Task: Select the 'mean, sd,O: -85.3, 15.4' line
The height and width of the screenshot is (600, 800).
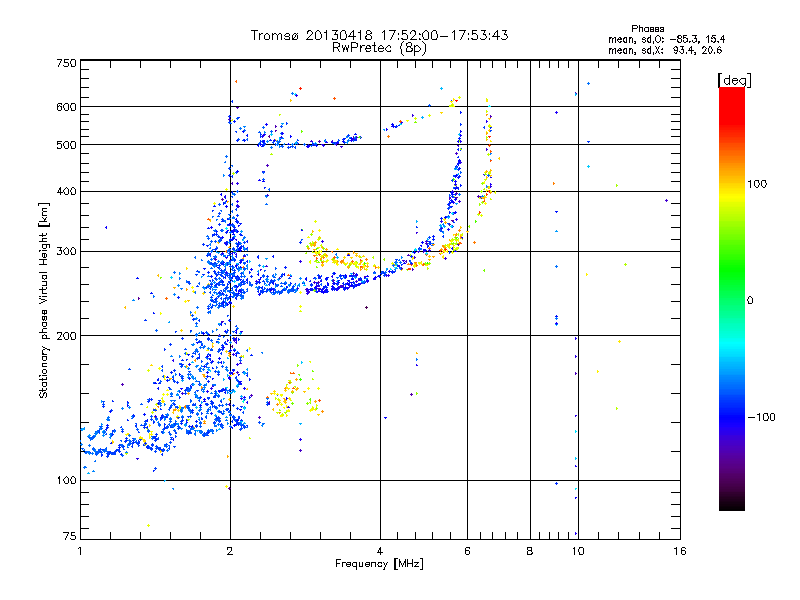Action: pos(666,39)
